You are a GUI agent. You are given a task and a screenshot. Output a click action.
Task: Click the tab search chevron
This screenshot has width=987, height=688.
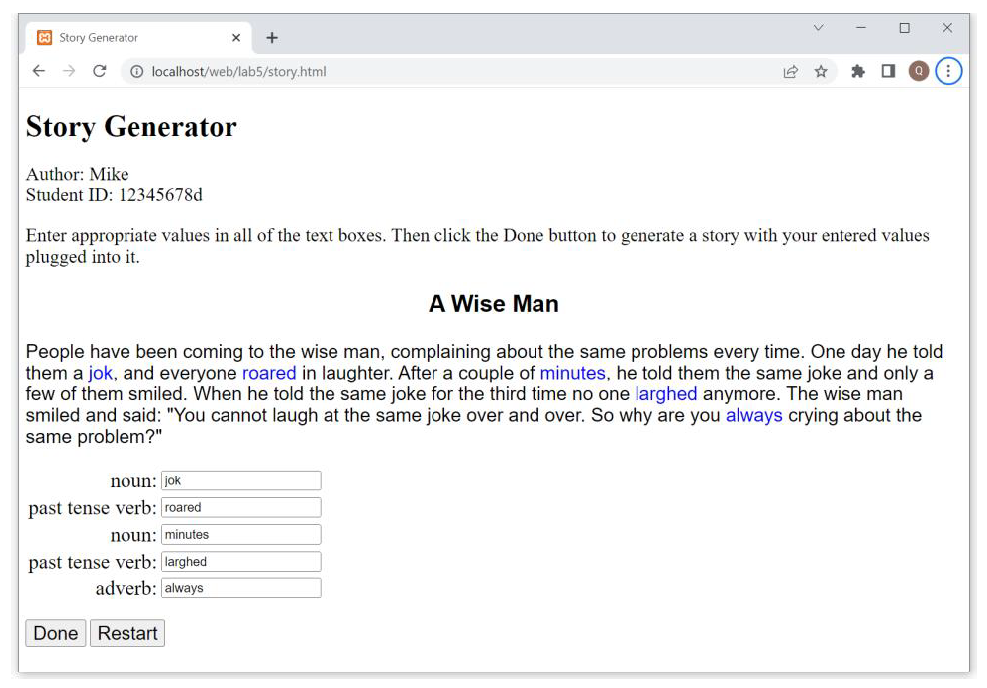coord(818,28)
